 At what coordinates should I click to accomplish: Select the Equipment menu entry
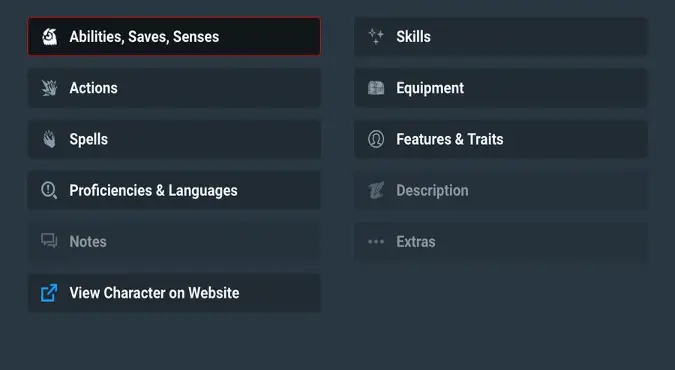click(500, 88)
